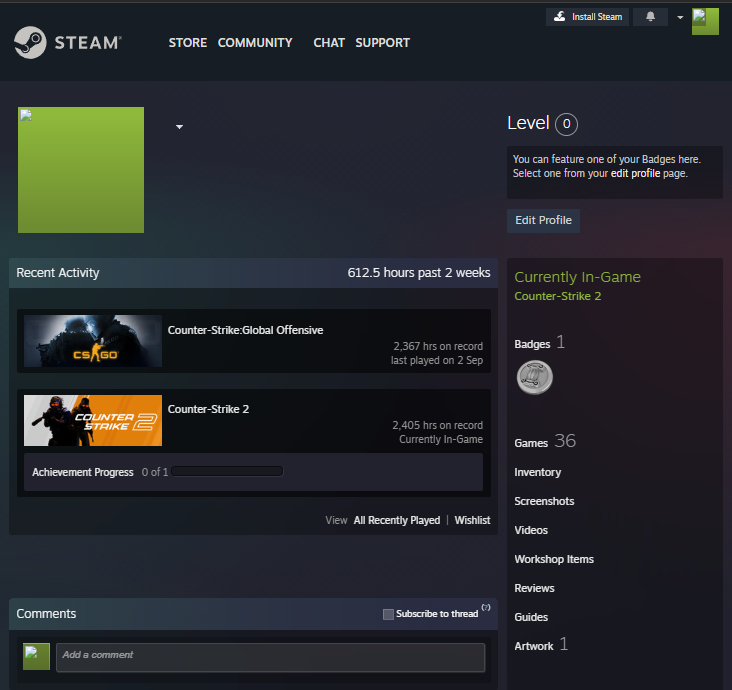Open the Counter-Strike 2 recent activity title
Viewport: 732px width, 690px height.
tap(208, 409)
